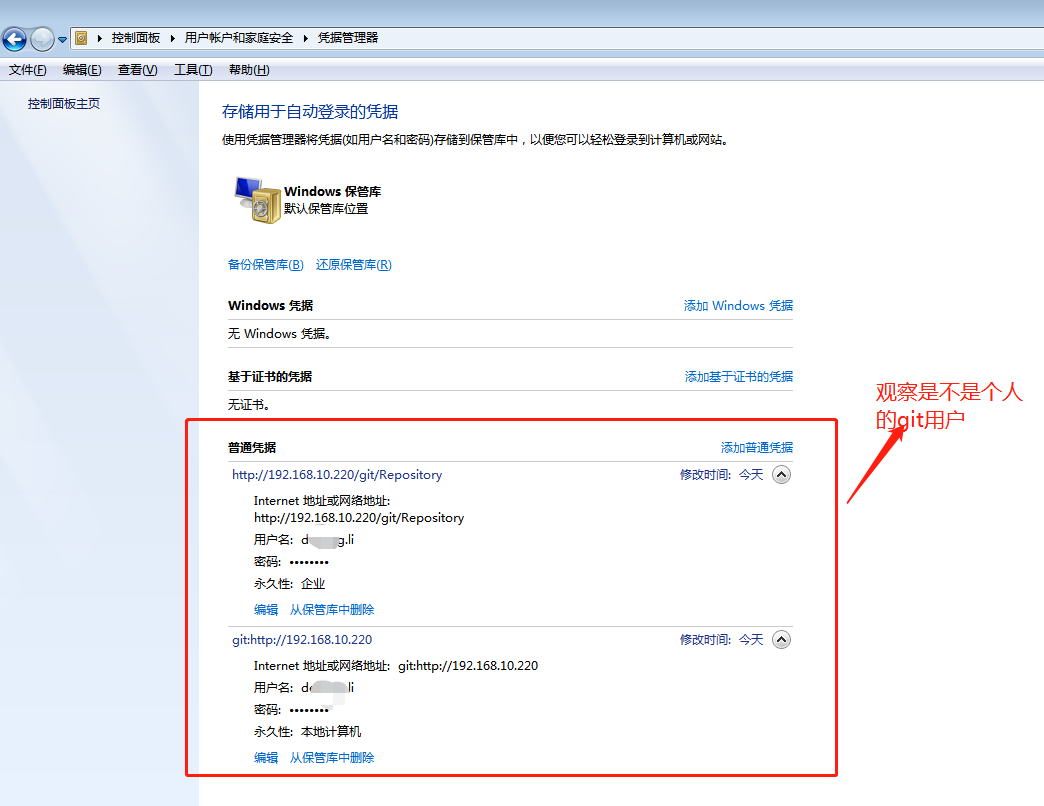Expand arrow before 控制面板 breadcrumb
The width and height of the screenshot is (1044, 806).
pos(100,38)
